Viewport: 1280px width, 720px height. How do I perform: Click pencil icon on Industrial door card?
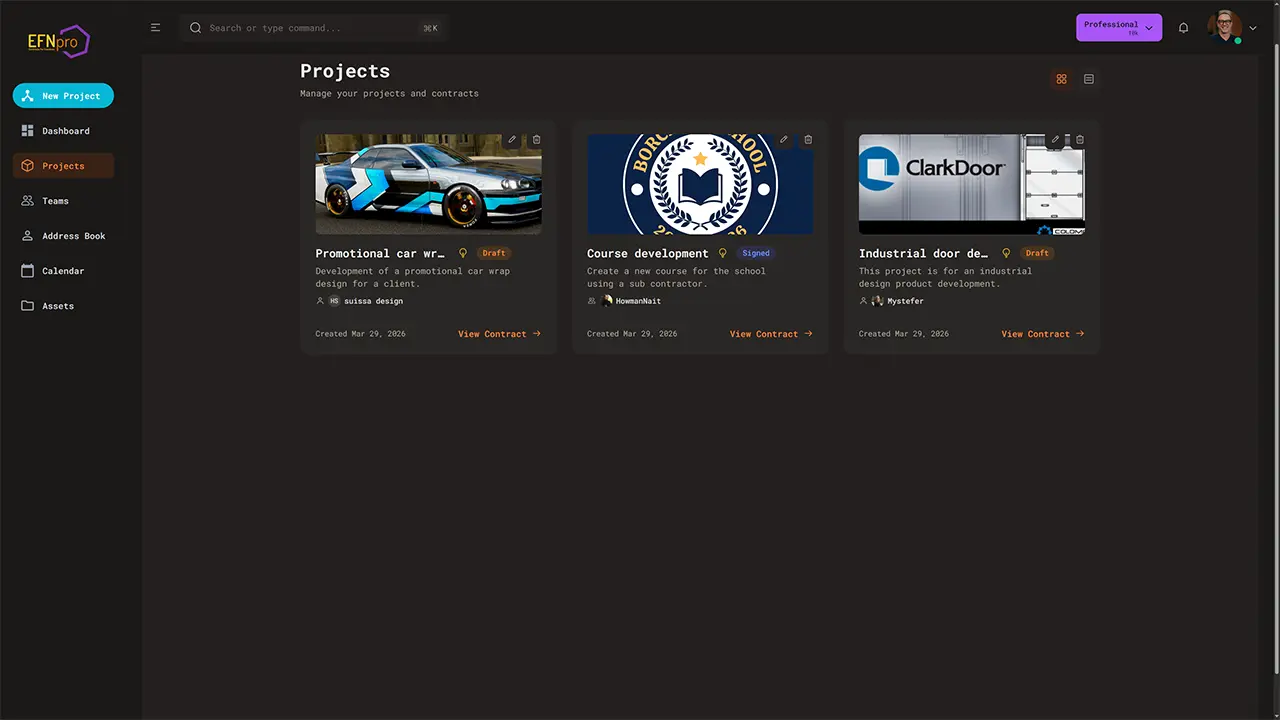1055,140
